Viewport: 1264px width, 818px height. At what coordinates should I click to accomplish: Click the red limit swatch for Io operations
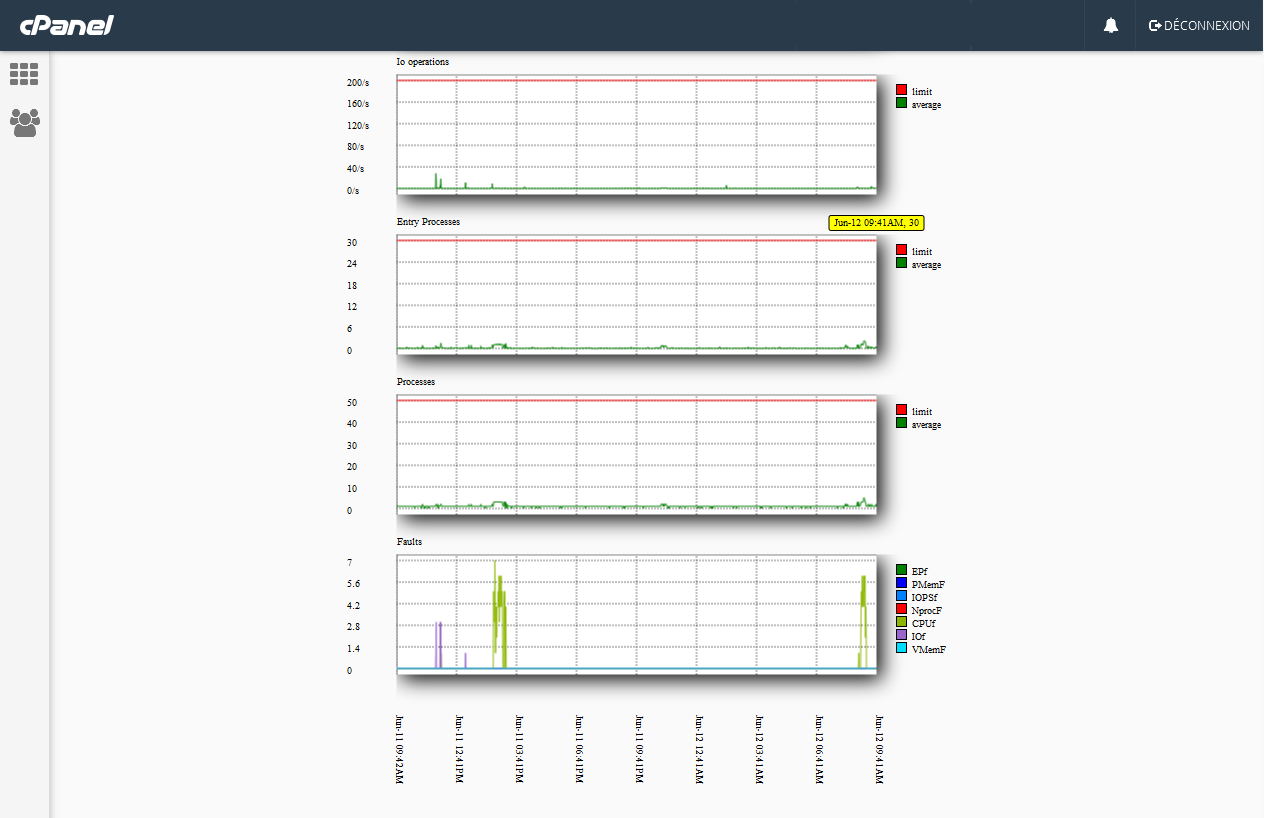tap(901, 90)
